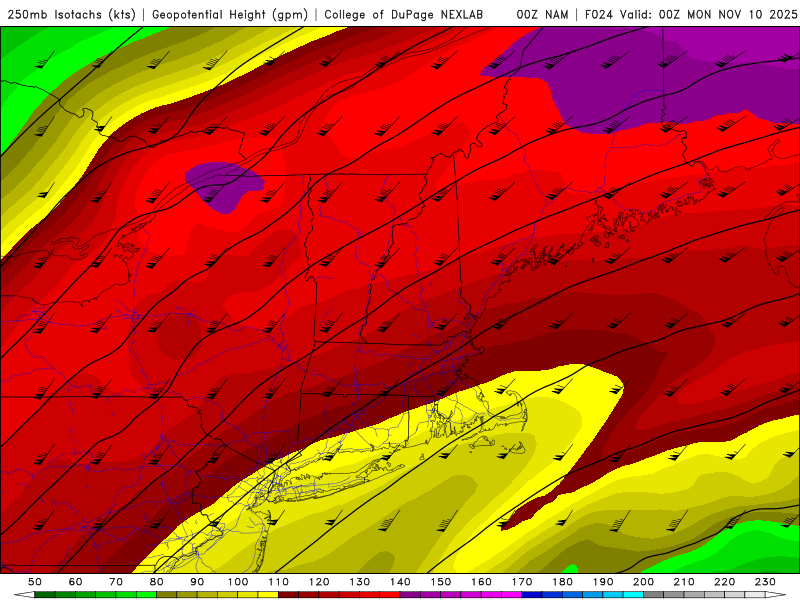
Task: Click the "170" legend value
Action: (522, 582)
